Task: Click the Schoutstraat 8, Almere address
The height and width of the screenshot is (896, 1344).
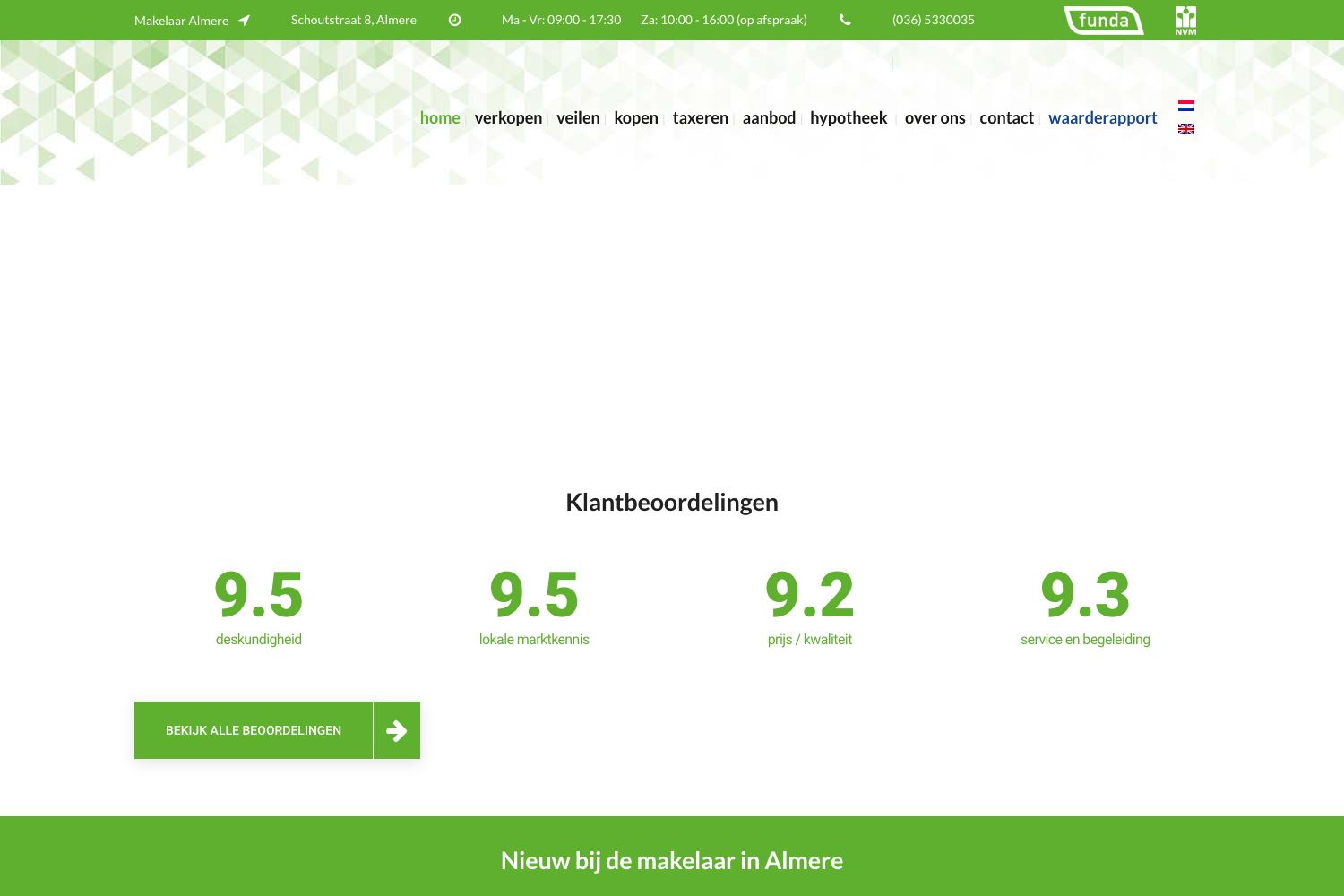Action: pos(354,20)
